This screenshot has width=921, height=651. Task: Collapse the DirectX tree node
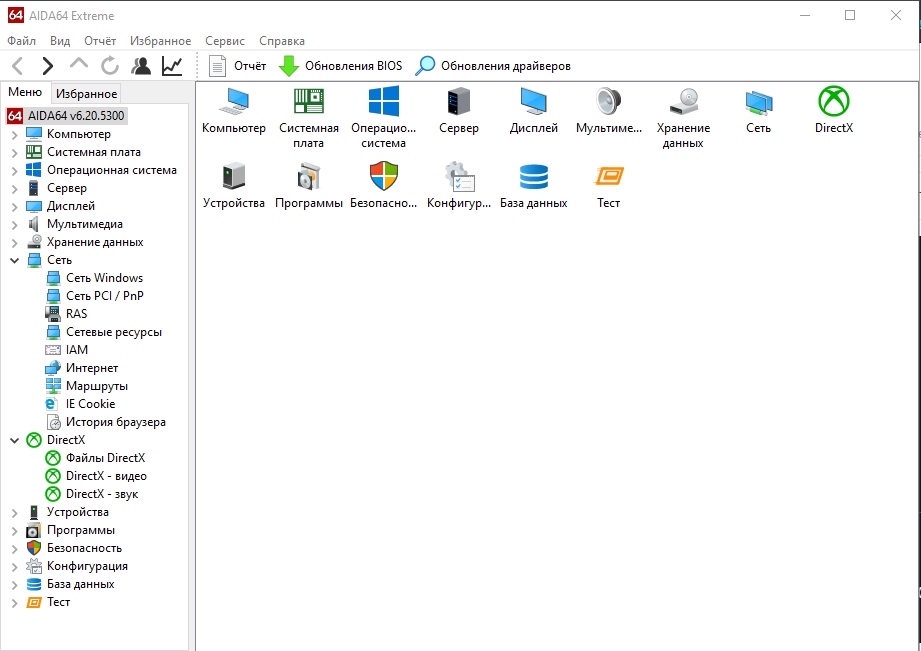15,440
